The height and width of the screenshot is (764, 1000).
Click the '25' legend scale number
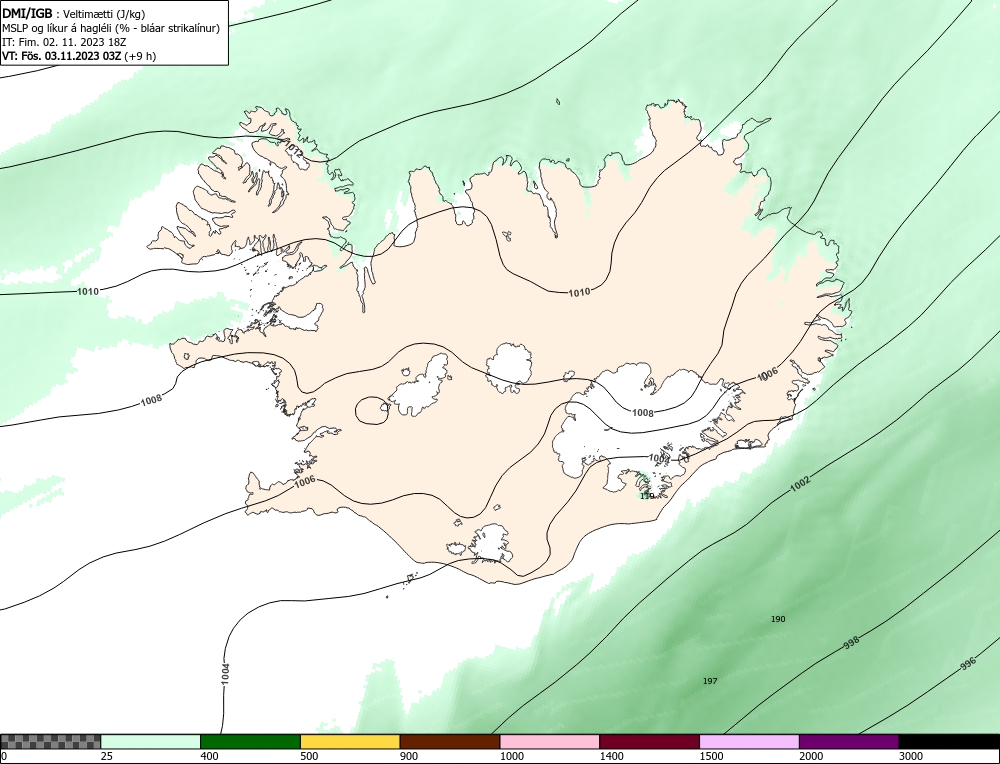(x=107, y=756)
